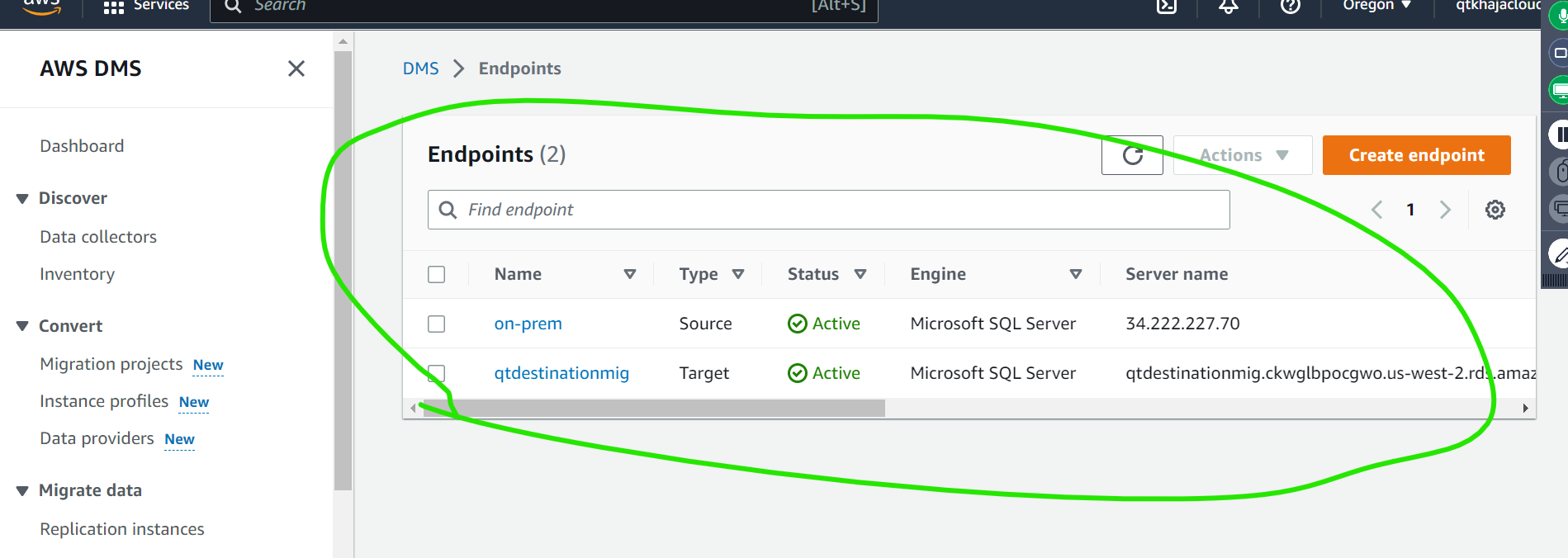The image size is (1568, 558).
Task: Sort endpoints by Name column arrow
Action: (630, 274)
